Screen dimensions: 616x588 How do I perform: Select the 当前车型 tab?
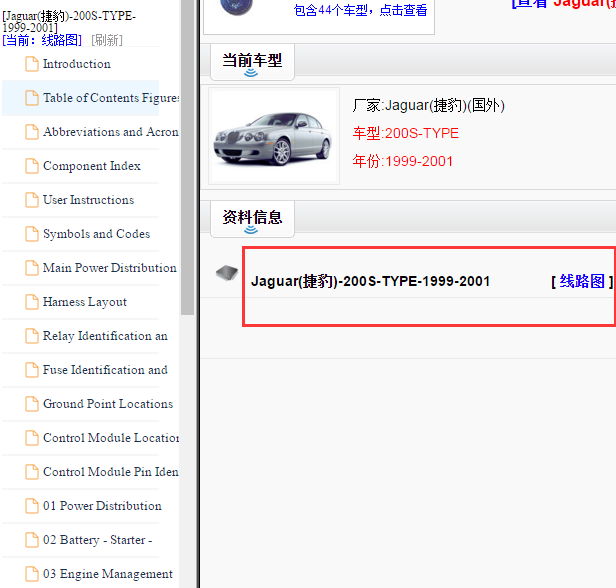point(252,62)
